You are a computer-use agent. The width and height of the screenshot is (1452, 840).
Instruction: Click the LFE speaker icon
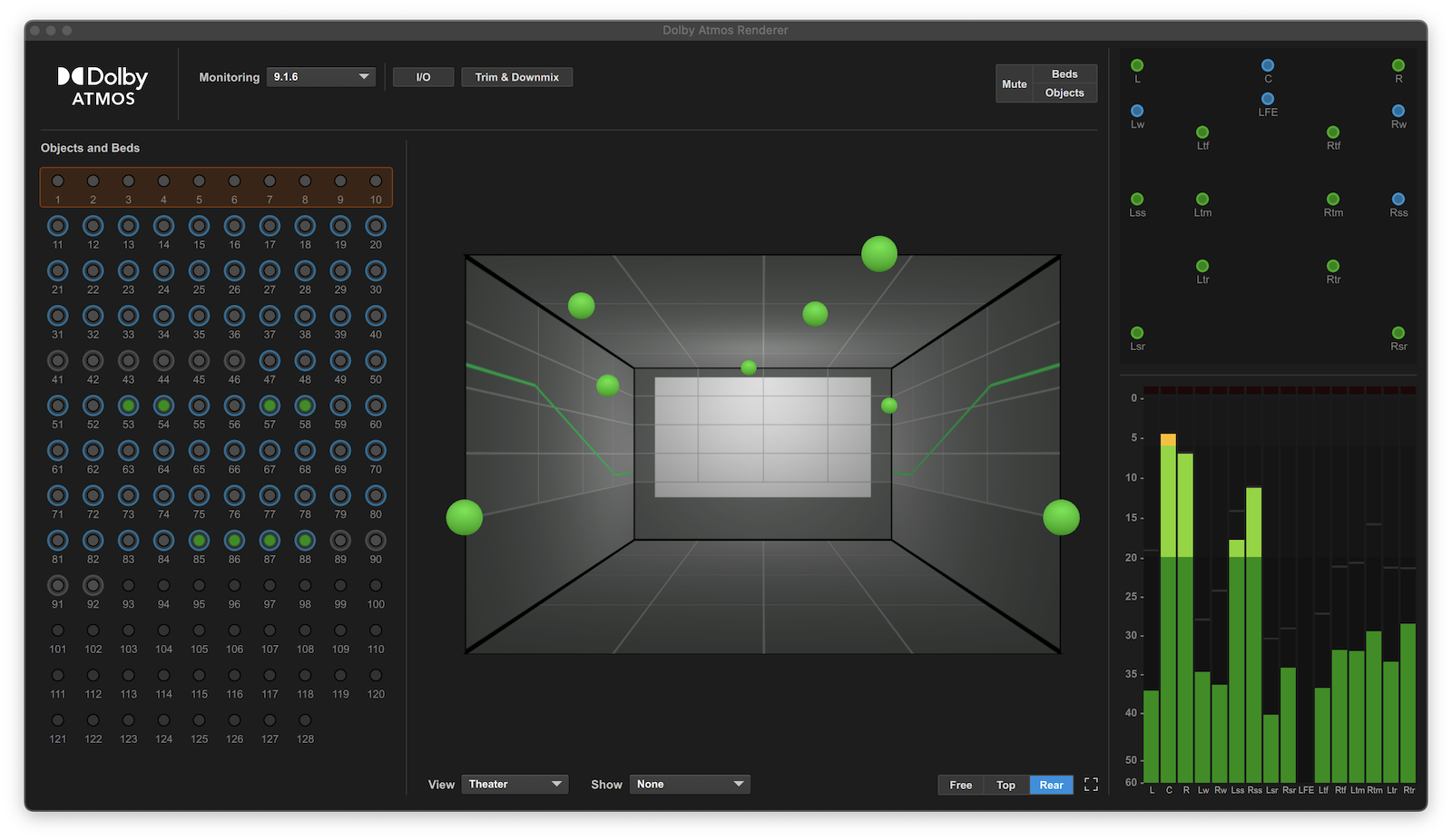tap(1268, 100)
